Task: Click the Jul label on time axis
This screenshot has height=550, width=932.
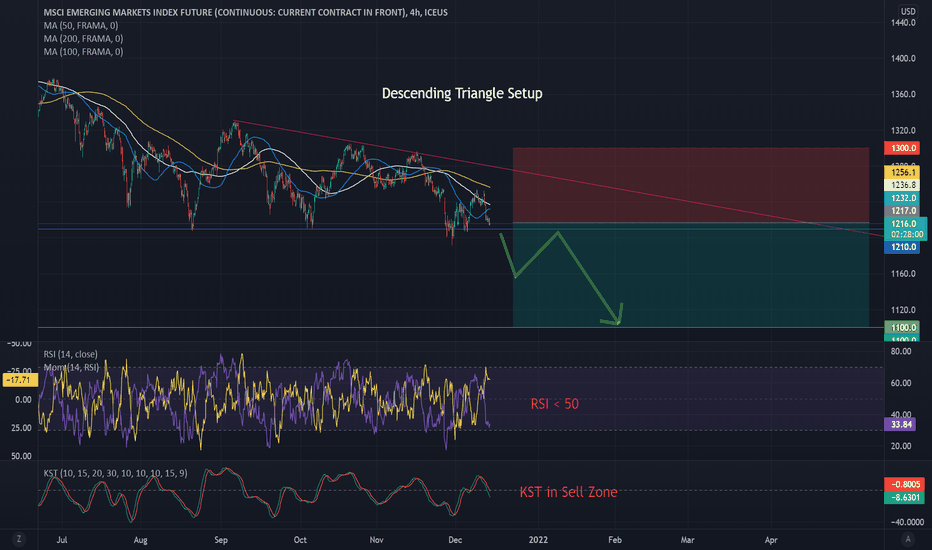Action: click(x=62, y=540)
